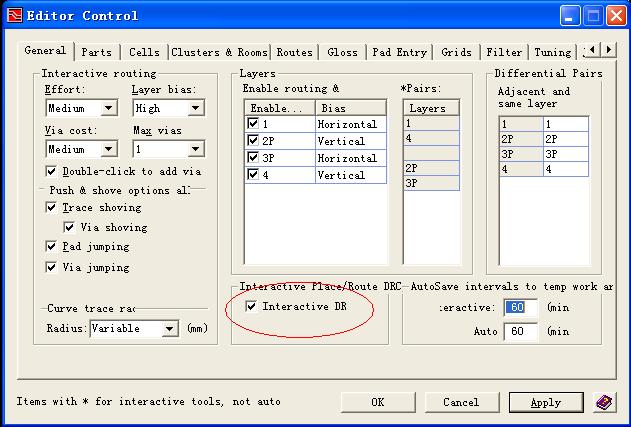This screenshot has height=427, width=631.
Task: Switch to the General tab
Action: (45, 51)
